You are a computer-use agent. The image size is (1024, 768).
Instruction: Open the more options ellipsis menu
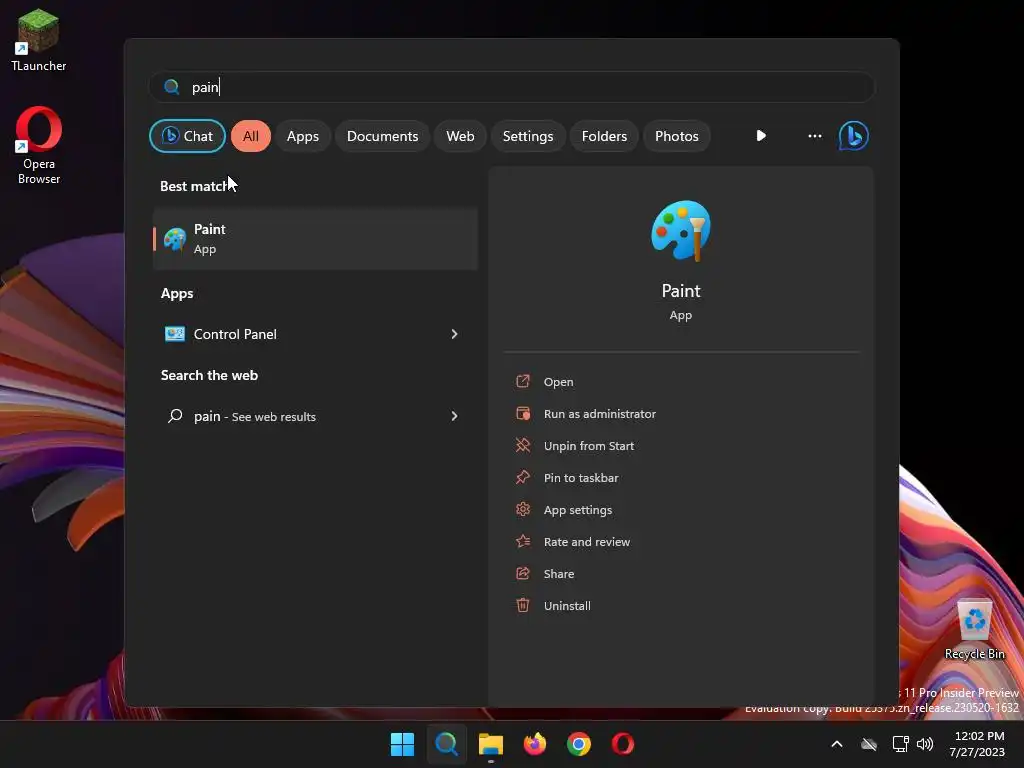814,136
